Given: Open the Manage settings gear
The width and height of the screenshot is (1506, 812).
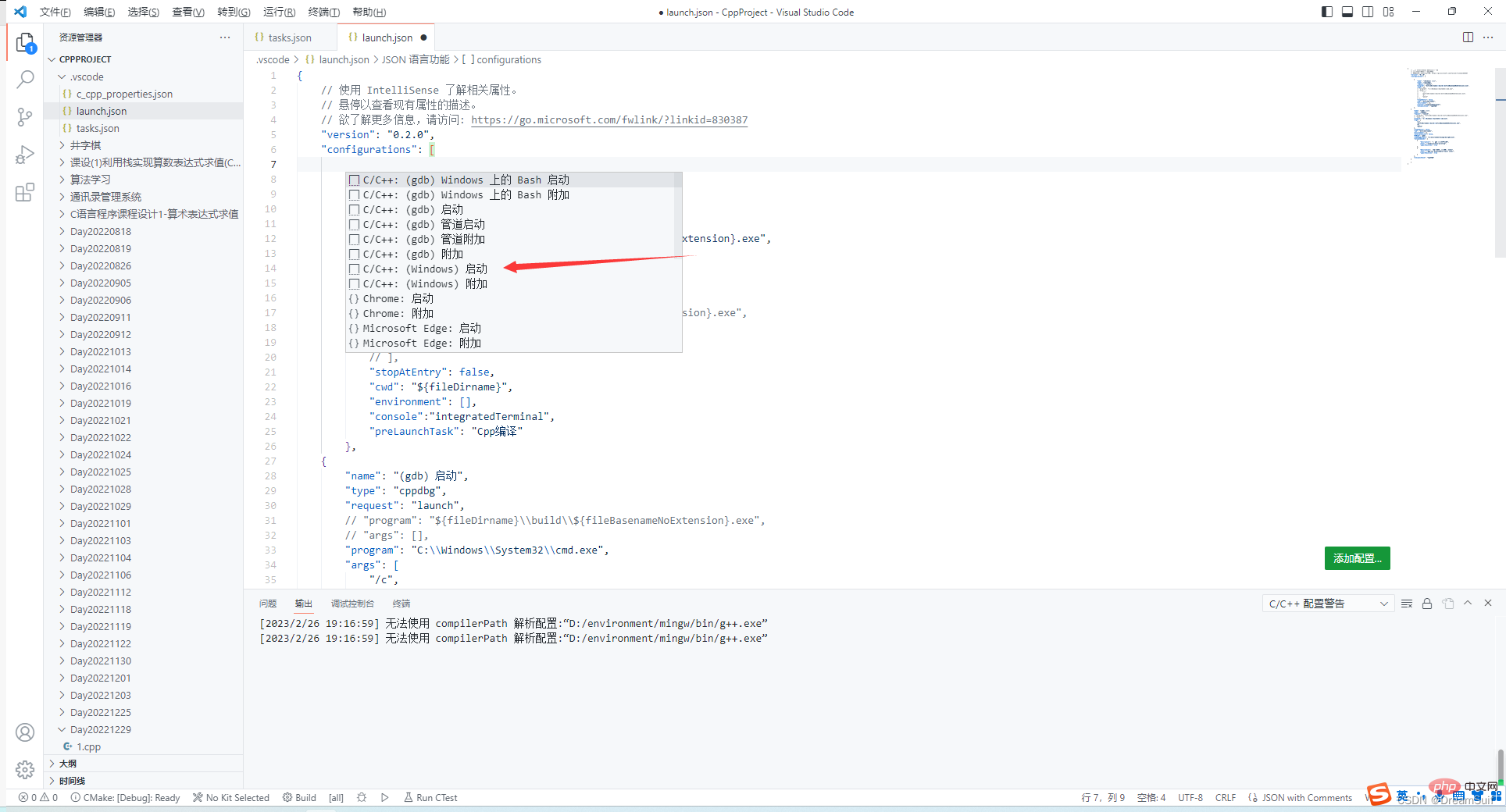Looking at the screenshot, I should [25, 770].
